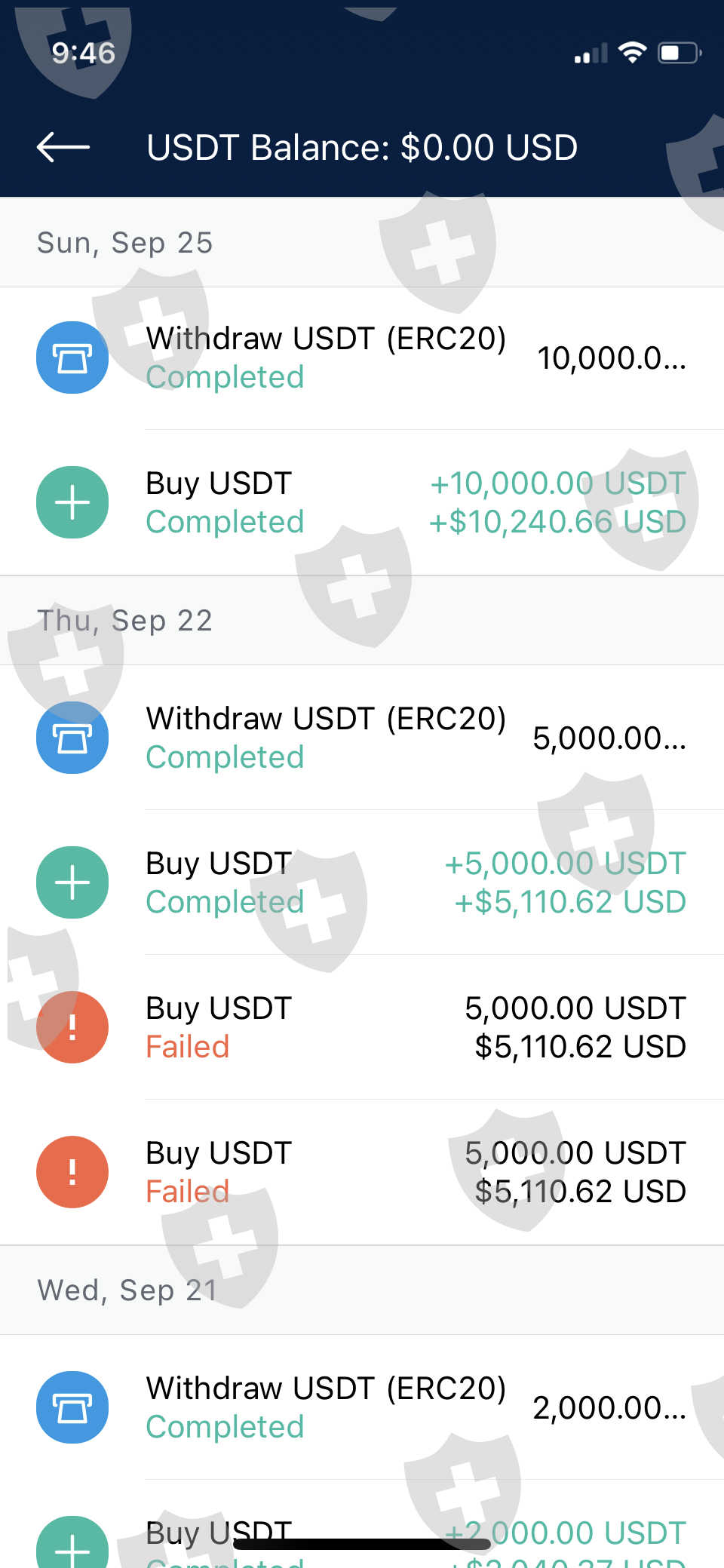The height and width of the screenshot is (1568, 724).
Task: Tap the USDT Balance header title
Action: point(362,147)
